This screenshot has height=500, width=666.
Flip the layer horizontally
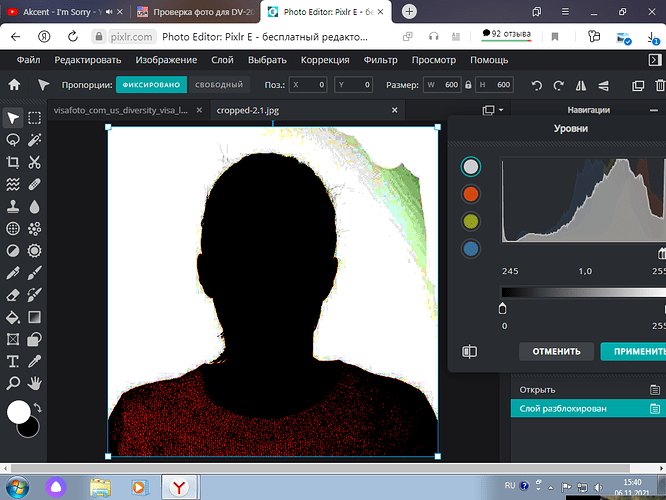click(x=581, y=85)
